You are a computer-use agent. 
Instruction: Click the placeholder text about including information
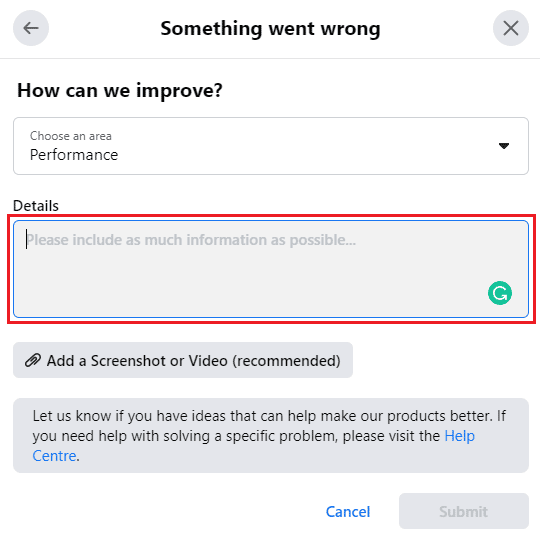191,240
